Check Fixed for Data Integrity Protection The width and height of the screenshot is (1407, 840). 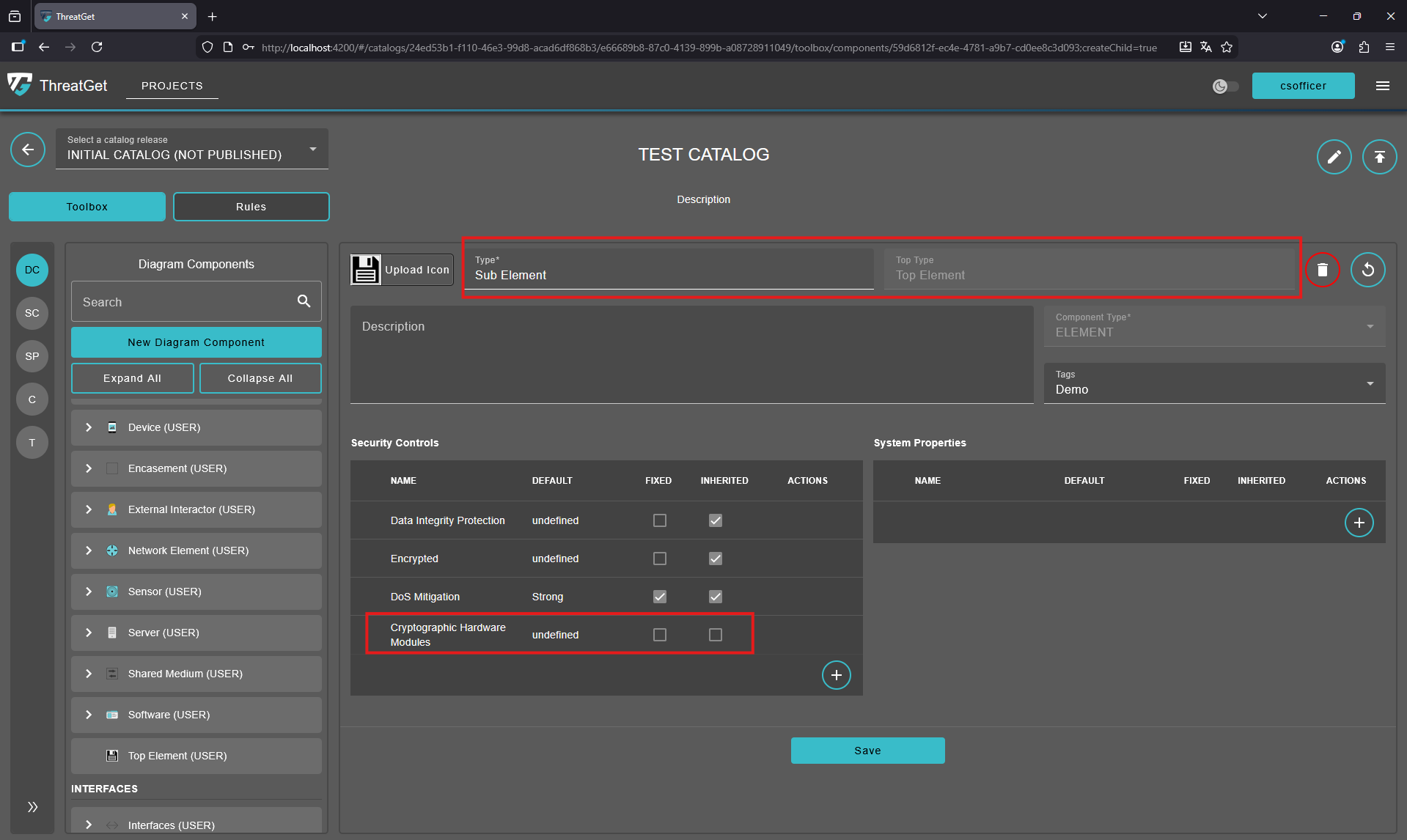pyautogui.click(x=660, y=520)
